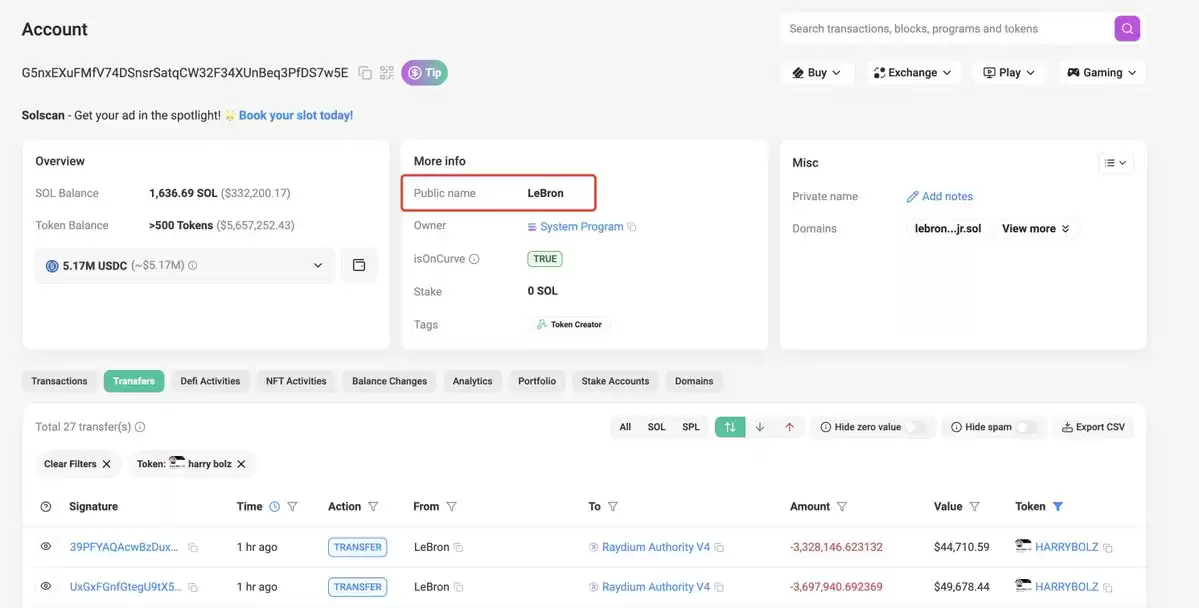Click eye icon for 39PFYAQAcwBzDux row
Image resolution: width=1199 pixels, height=608 pixels.
[46, 546]
